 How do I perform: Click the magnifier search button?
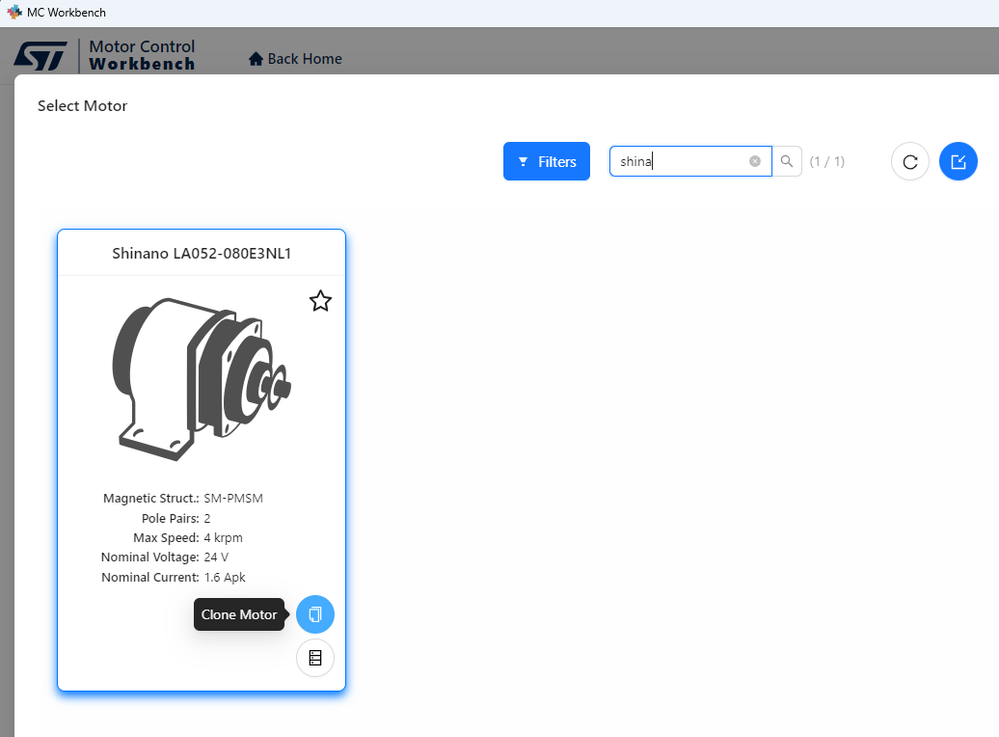click(x=787, y=161)
